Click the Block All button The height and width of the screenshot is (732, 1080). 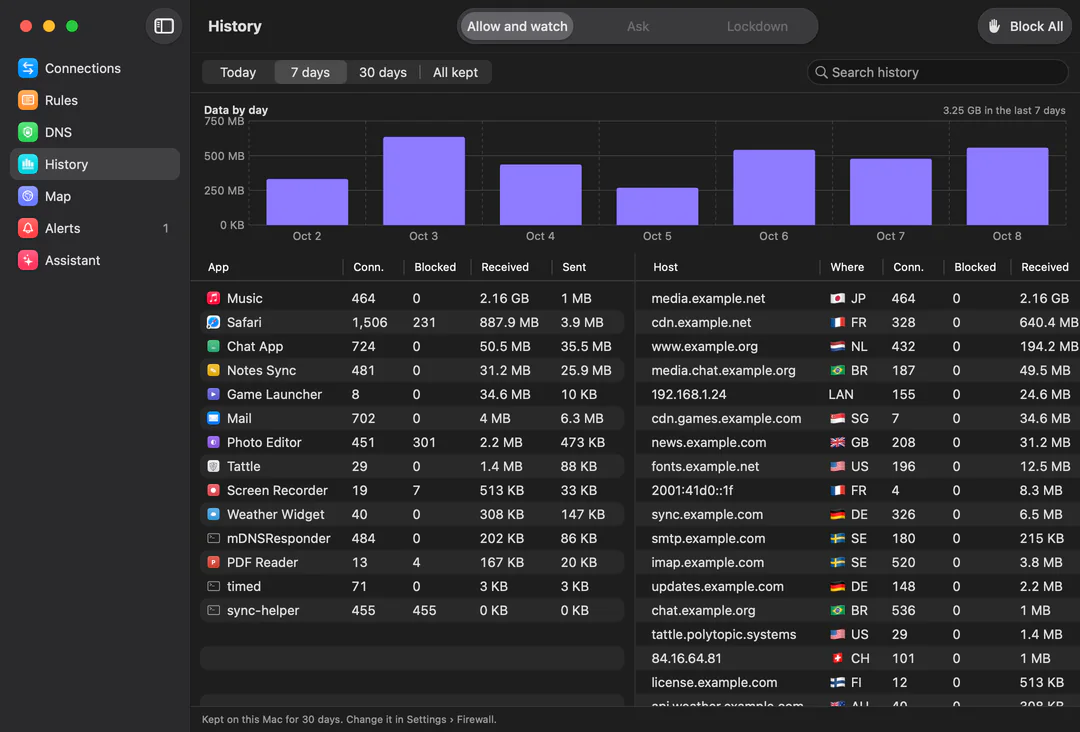coord(1026,26)
